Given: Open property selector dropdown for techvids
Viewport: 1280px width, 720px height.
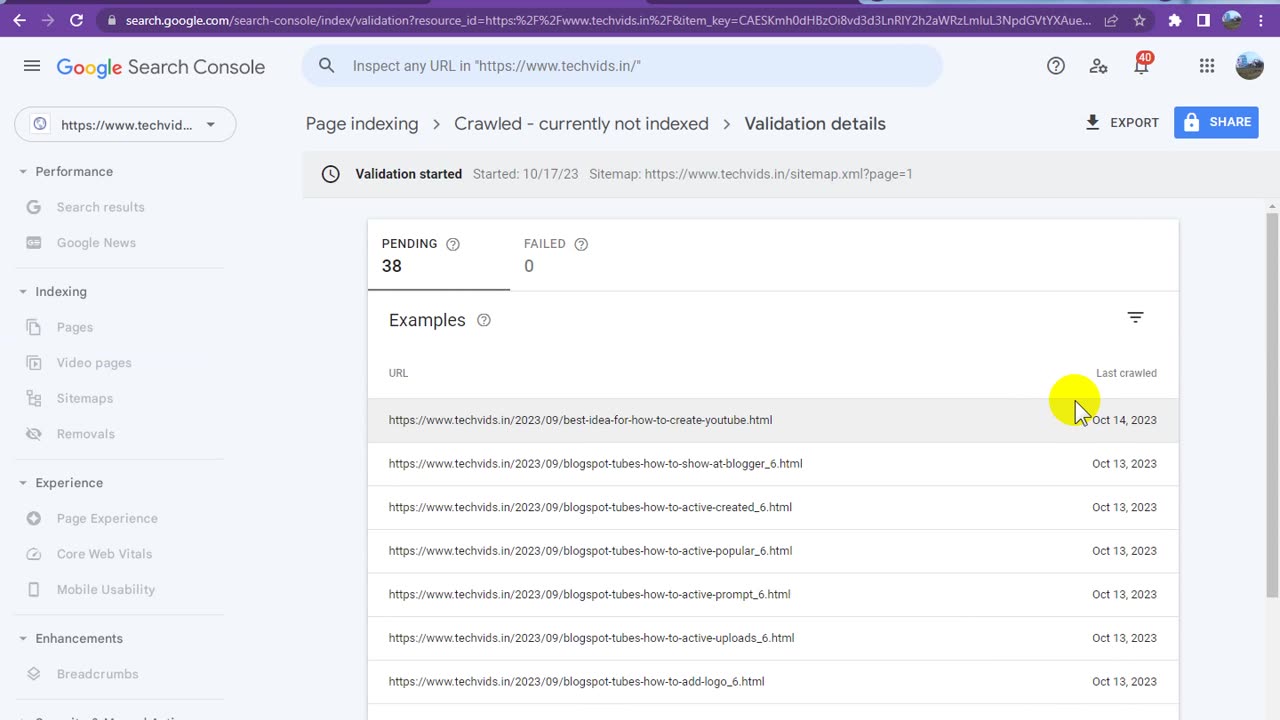Looking at the screenshot, I should click(x=125, y=125).
